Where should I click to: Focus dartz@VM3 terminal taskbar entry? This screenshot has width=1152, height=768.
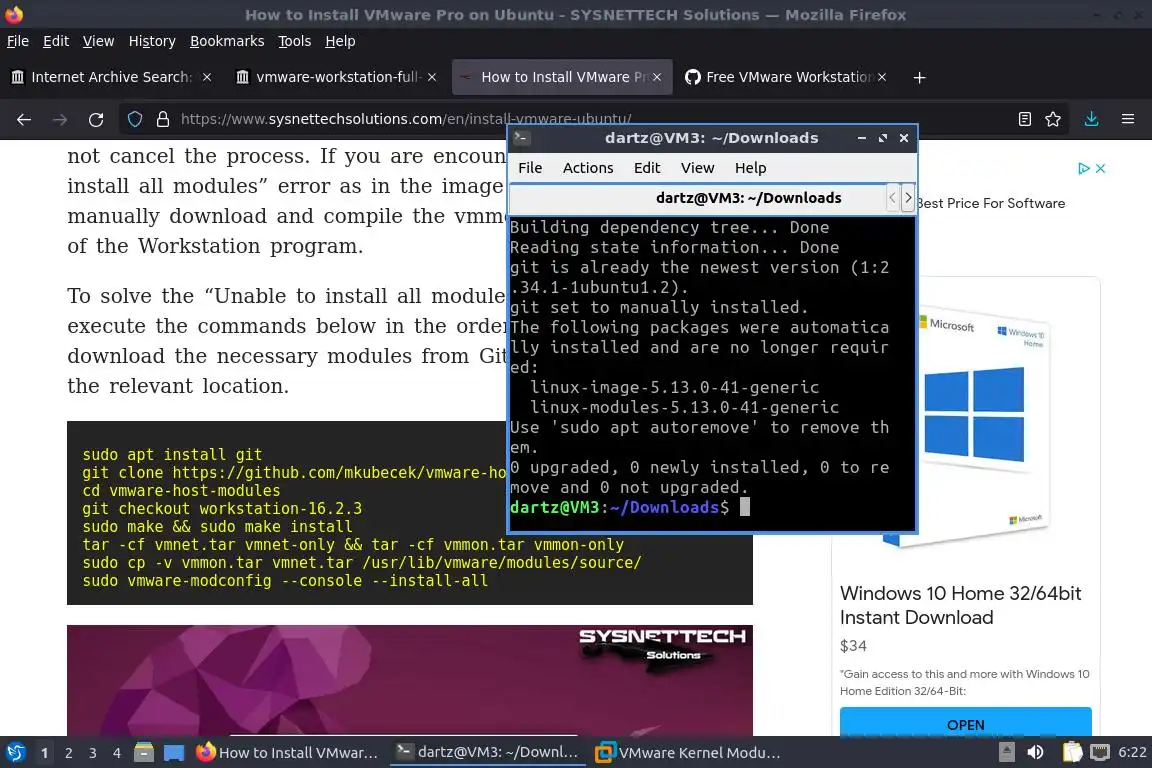(x=488, y=753)
